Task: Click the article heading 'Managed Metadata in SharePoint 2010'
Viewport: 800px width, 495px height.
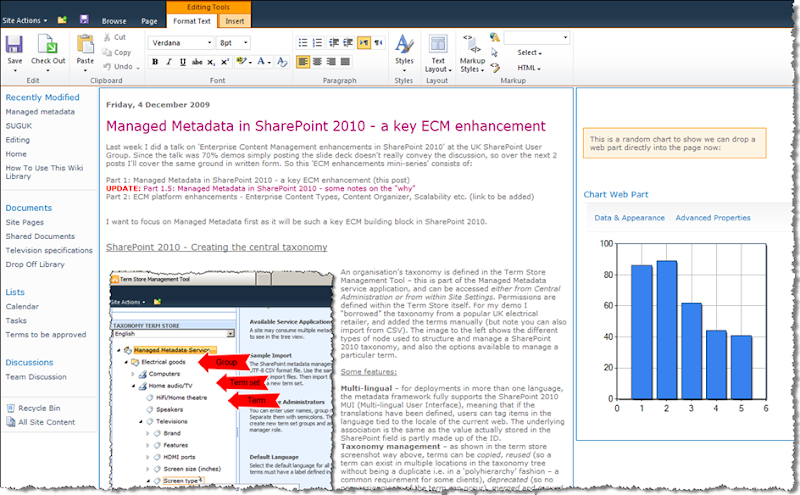Action: click(x=326, y=126)
